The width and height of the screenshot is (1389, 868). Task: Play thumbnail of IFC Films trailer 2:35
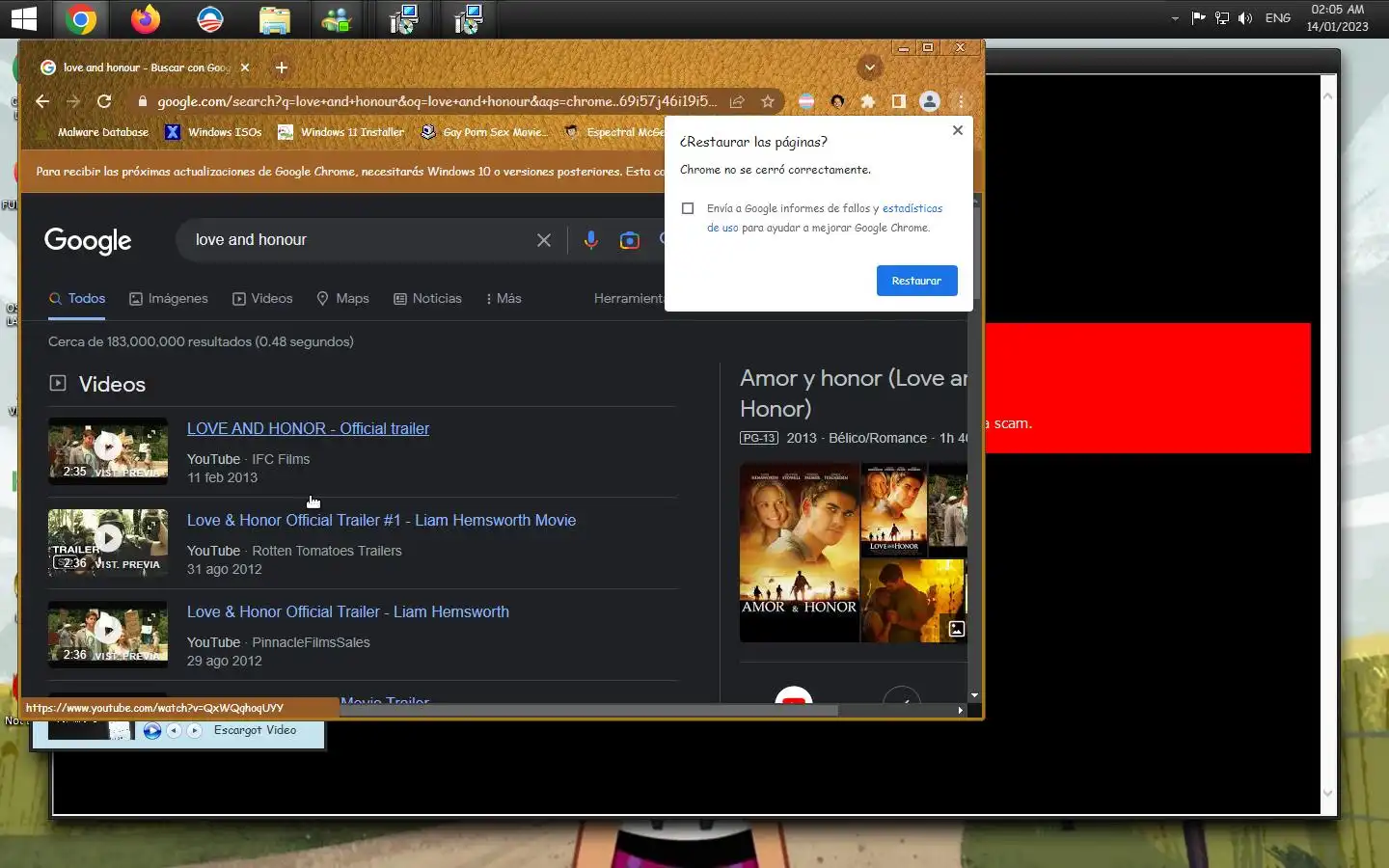pos(108,450)
